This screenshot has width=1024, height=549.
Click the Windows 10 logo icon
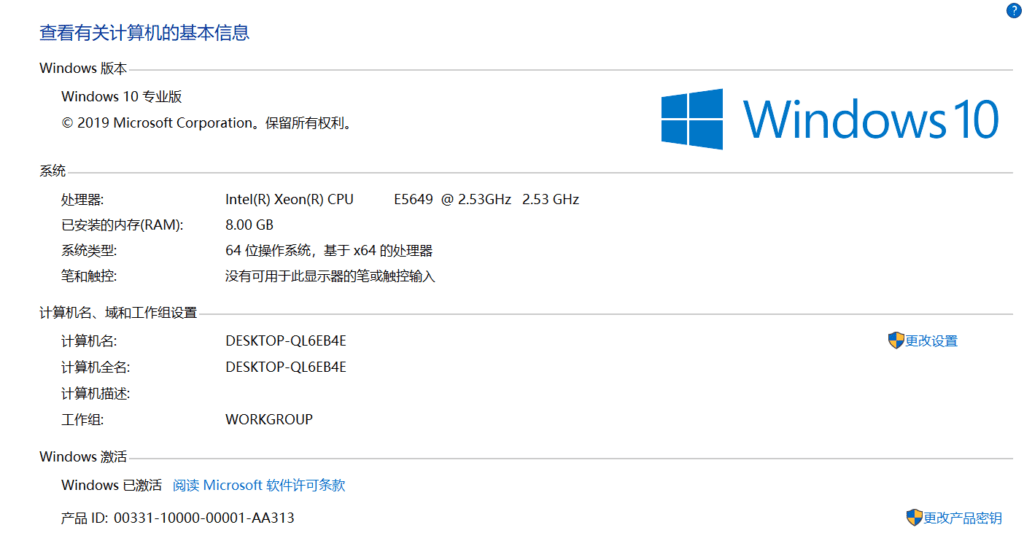point(692,119)
